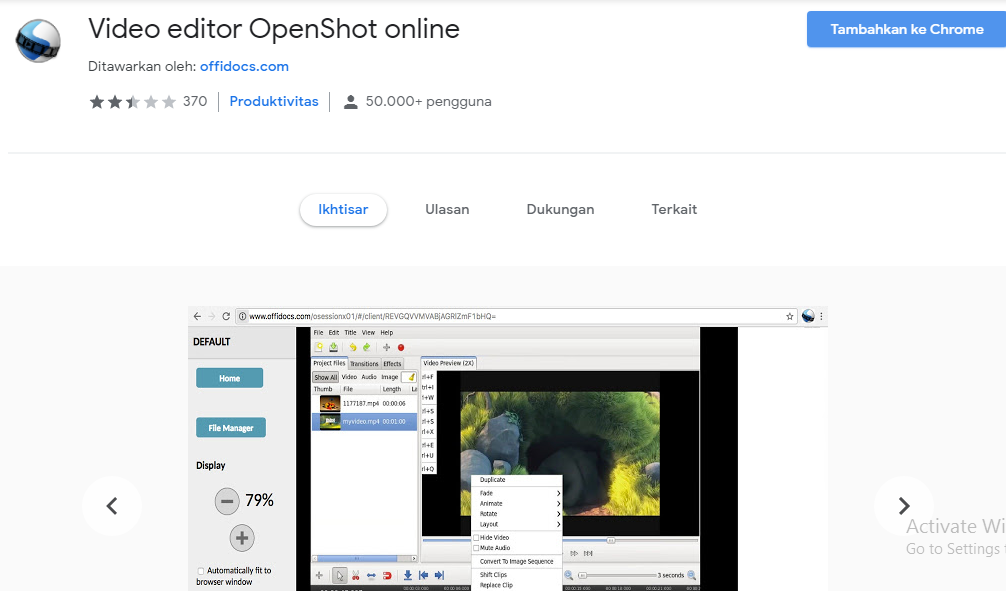Viewport: 1006px width, 591px height.
Task: Click the Tambahkan ke Chrome button
Action: point(907,30)
